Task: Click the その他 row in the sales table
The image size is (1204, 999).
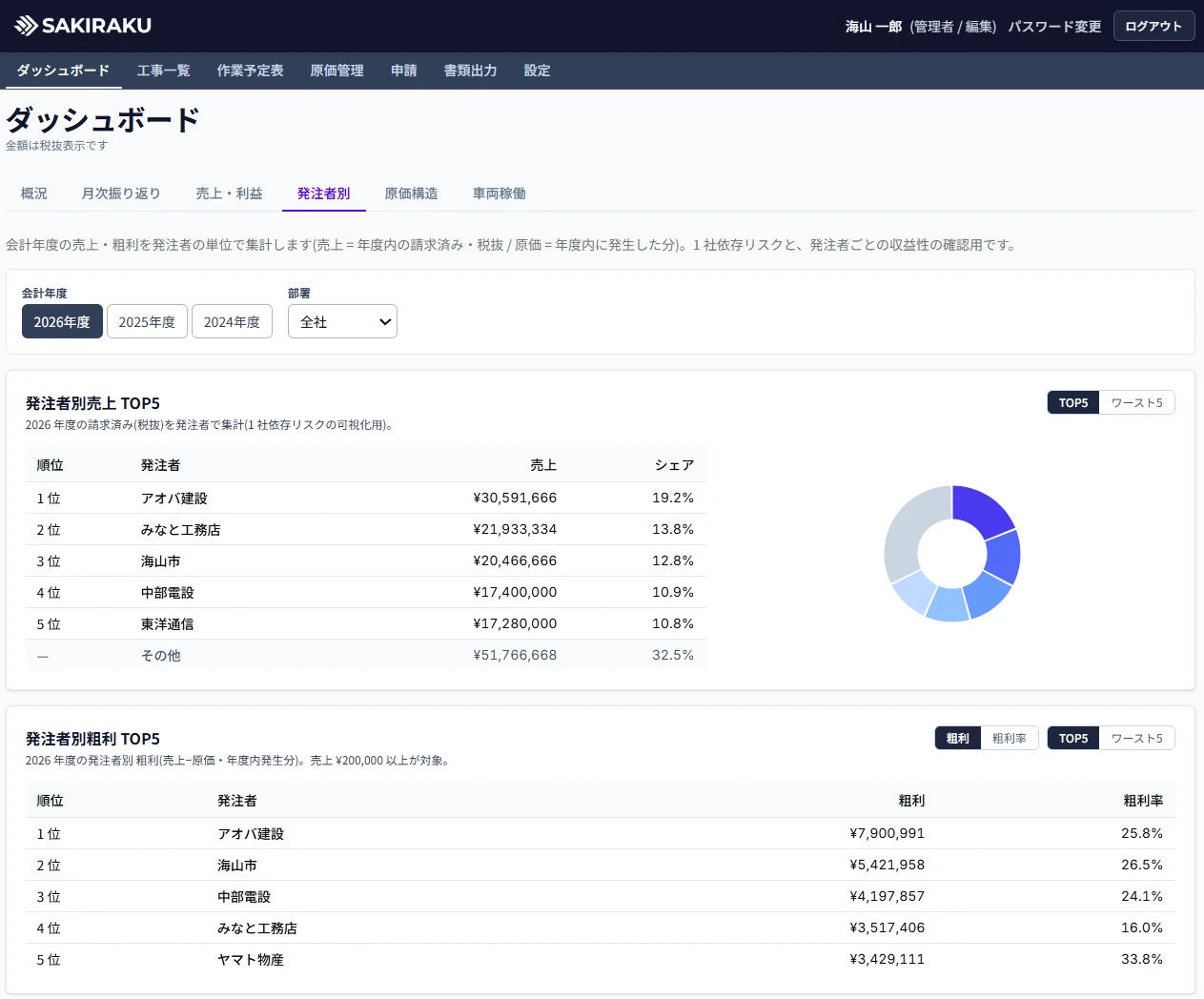Action: pyautogui.click(x=366, y=656)
